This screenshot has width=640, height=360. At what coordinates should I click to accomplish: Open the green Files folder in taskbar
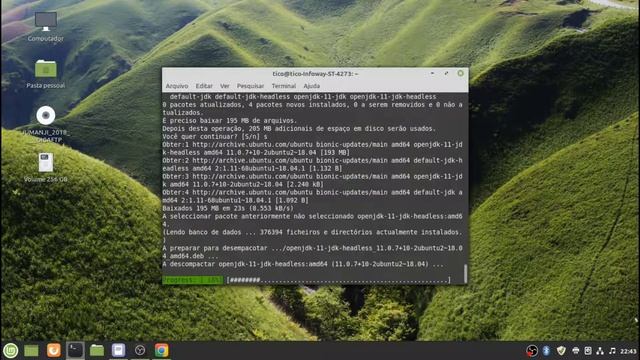97,350
